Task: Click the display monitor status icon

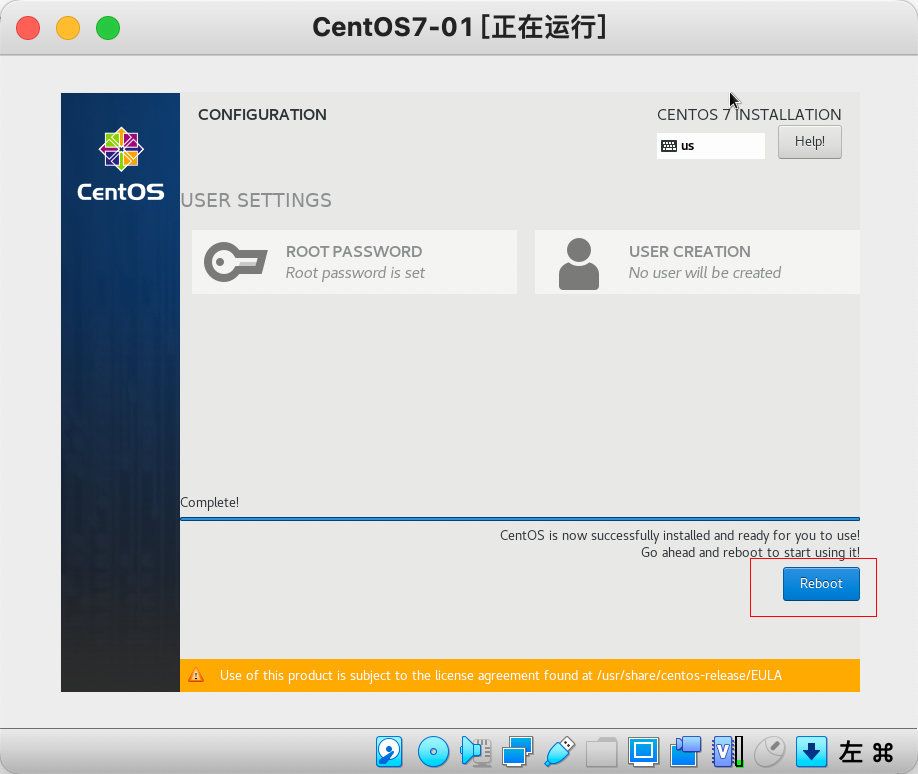Action: coord(643,751)
